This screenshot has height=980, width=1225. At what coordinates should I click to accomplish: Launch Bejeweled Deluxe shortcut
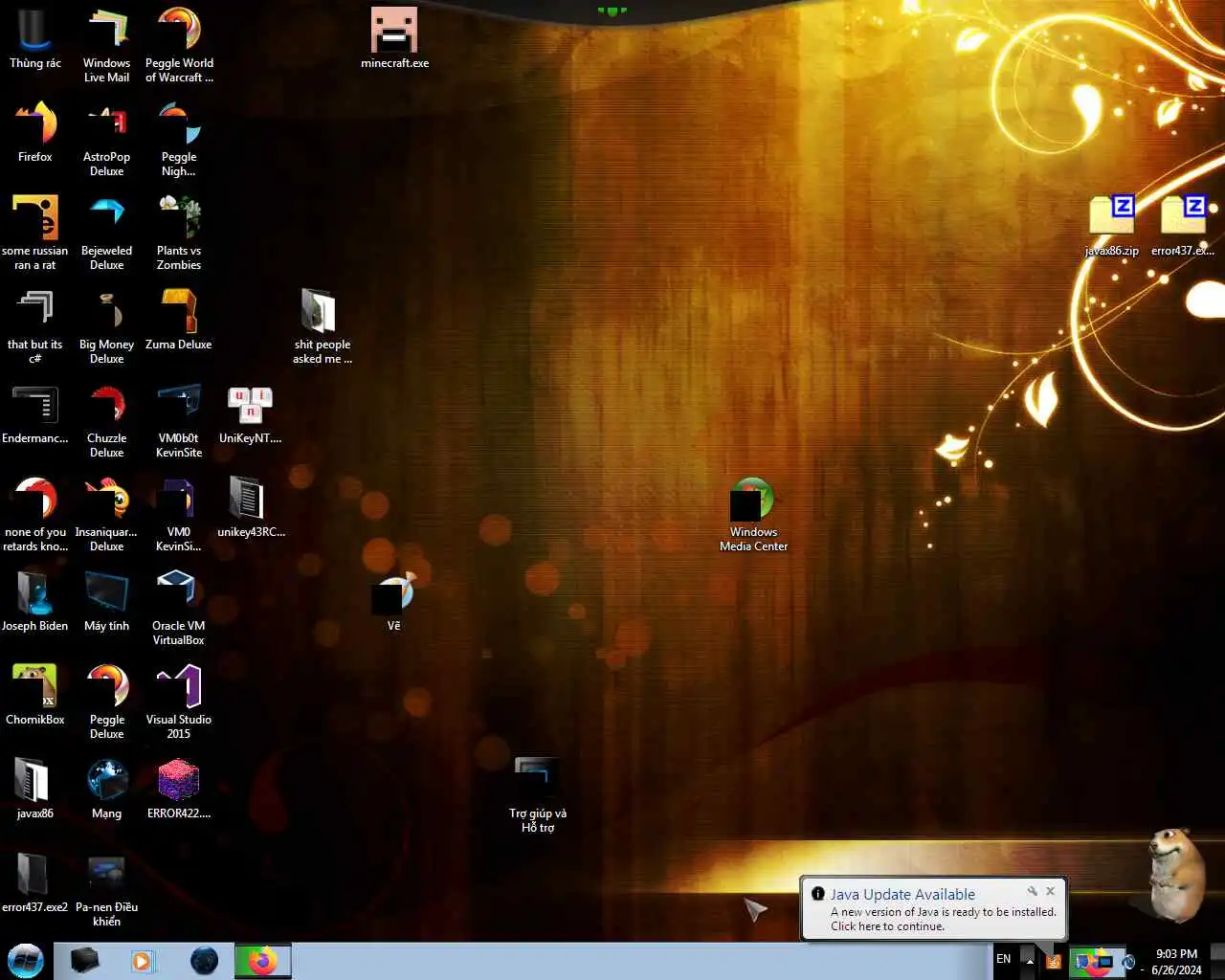pos(106,233)
